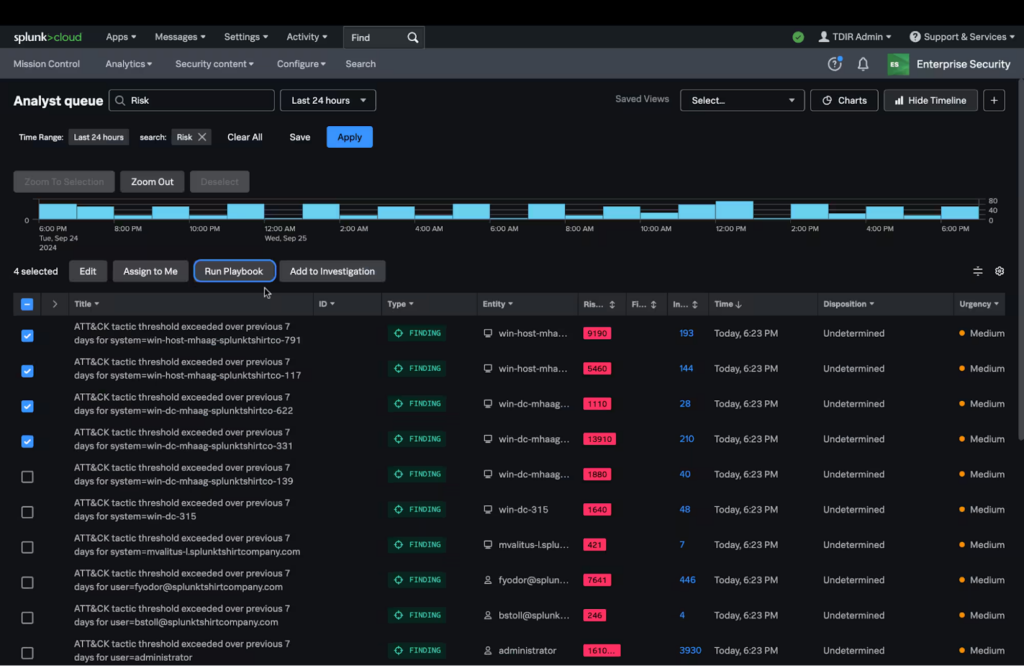Click the row density adjustment icon
The width and height of the screenshot is (1024, 666).
[977, 270]
